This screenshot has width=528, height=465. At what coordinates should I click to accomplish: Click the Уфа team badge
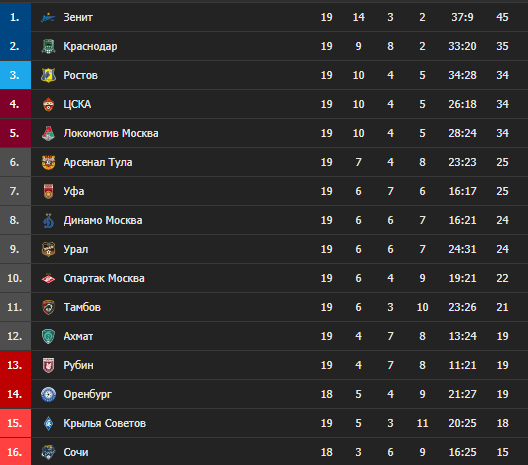point(48,191)
